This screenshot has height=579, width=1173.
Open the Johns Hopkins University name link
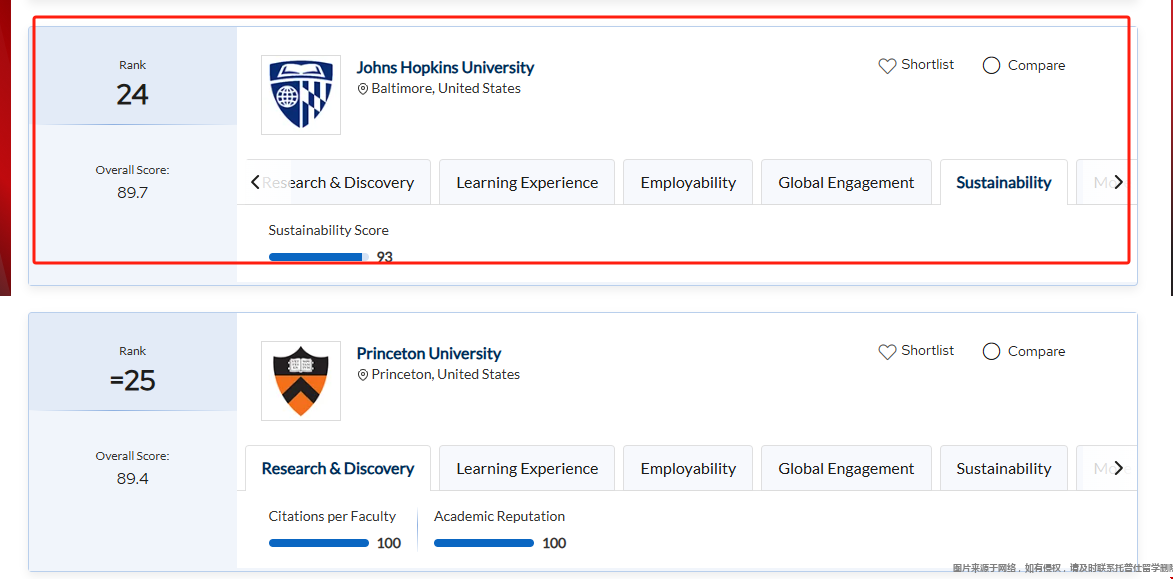445,68
